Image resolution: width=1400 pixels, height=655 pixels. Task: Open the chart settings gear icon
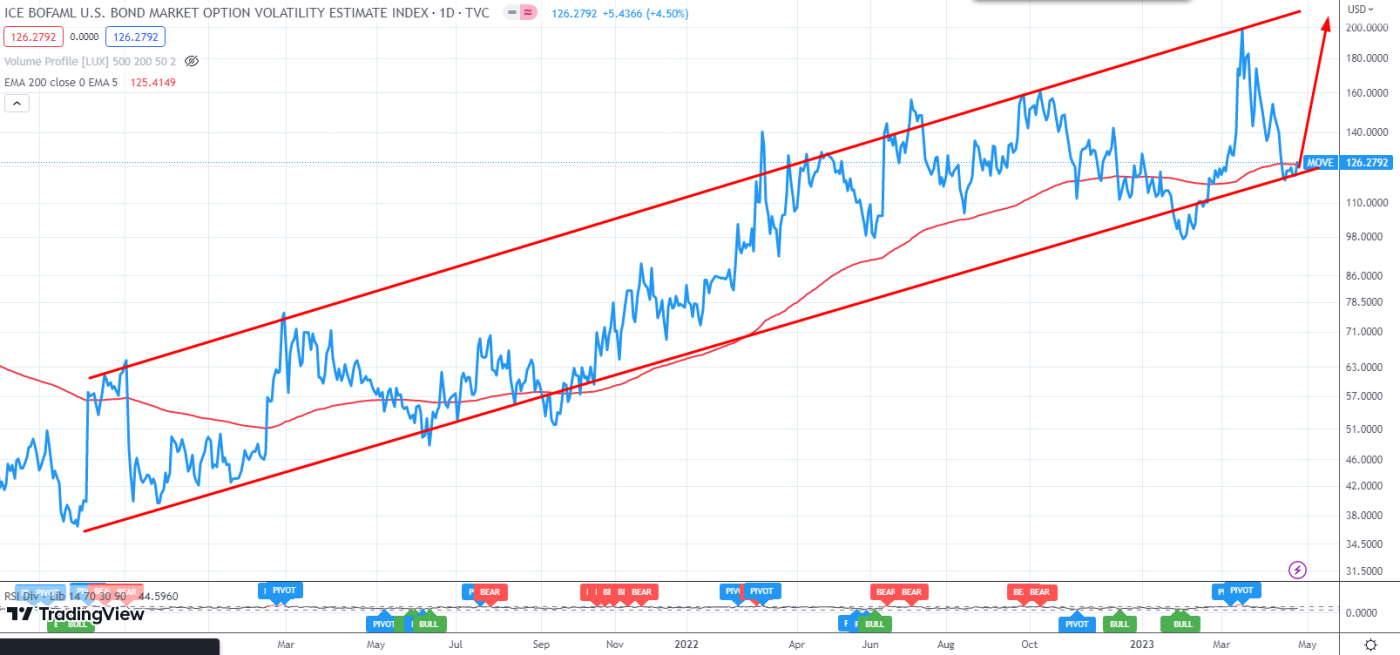pyautogui.click(x=1372, y=645)
